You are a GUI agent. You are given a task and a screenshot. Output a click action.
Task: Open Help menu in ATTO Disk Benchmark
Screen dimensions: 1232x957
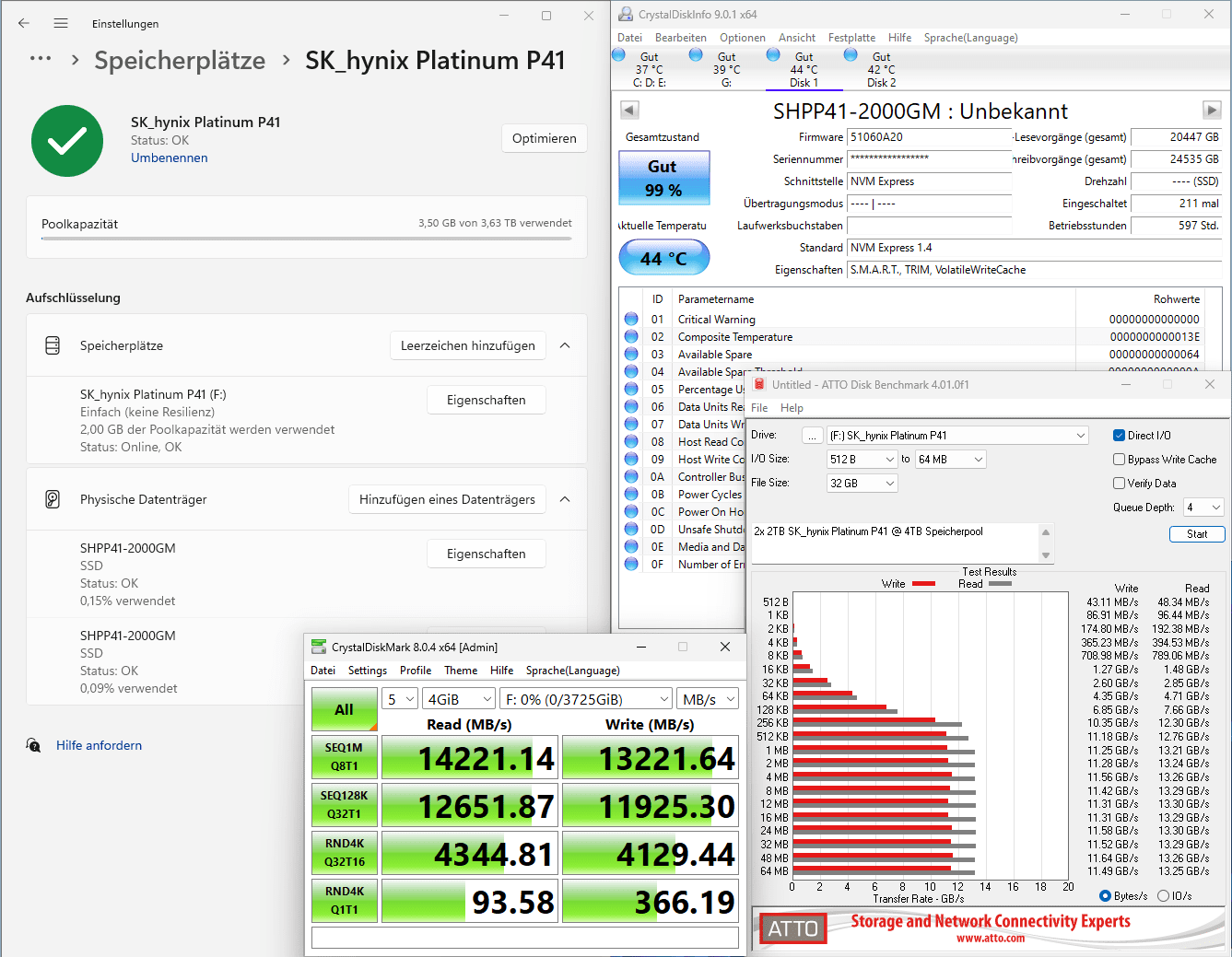tap(792, 408)
